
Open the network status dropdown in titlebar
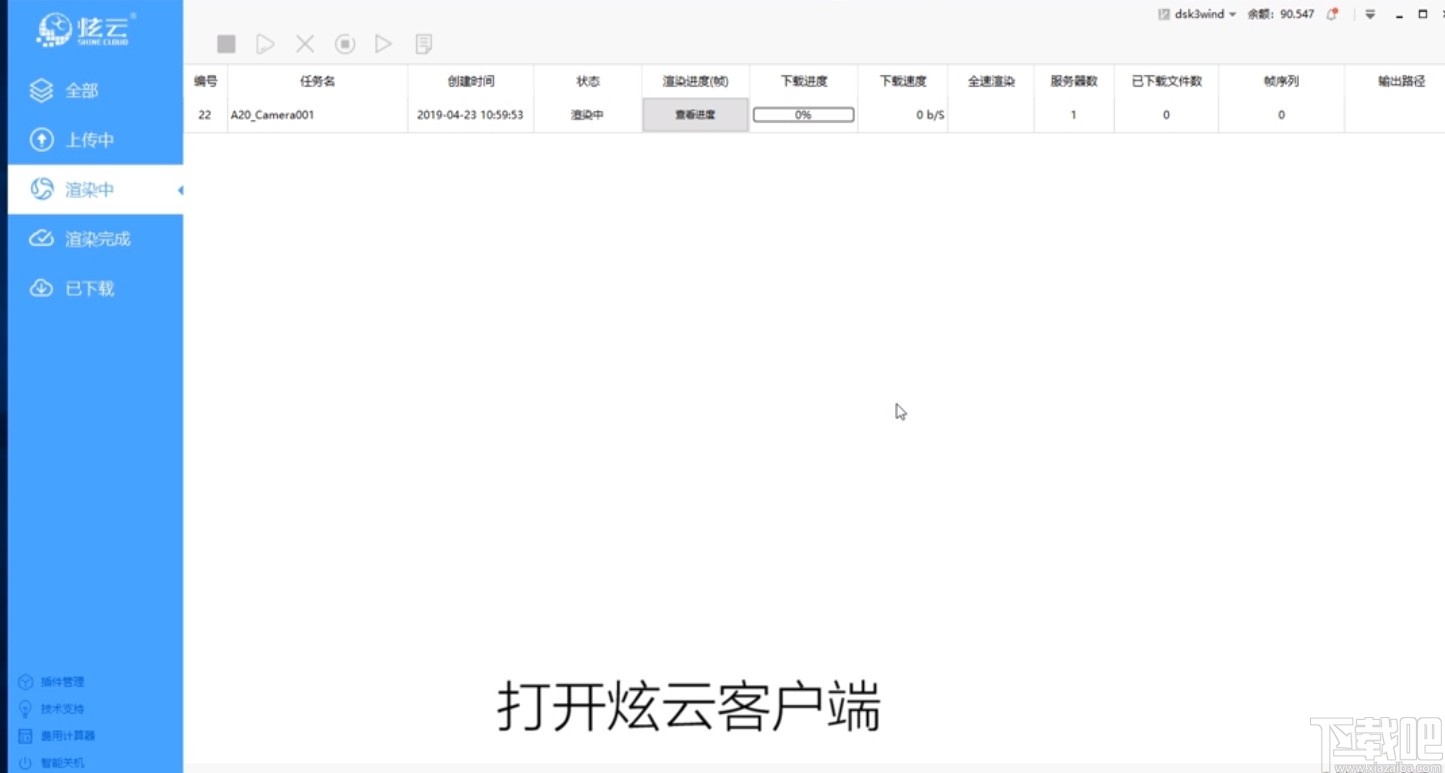(1369, 14)
